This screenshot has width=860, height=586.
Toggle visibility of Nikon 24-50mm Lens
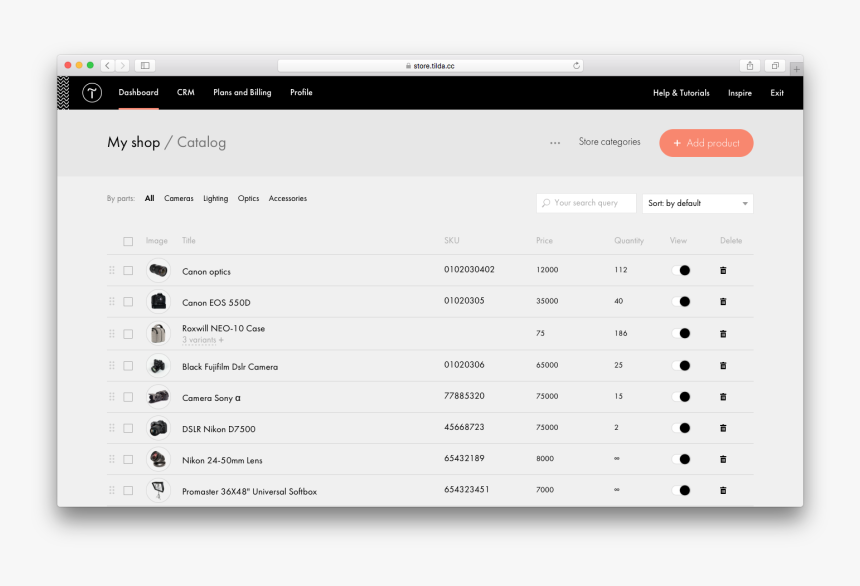coord(681,459)
